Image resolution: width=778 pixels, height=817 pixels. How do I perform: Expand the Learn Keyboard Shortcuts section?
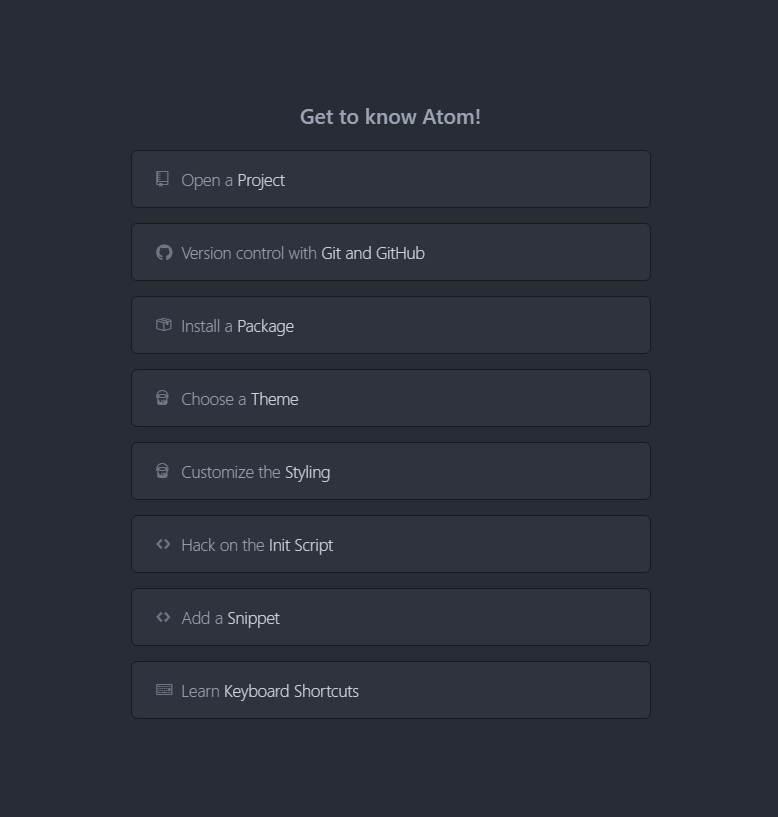(390, 690)
